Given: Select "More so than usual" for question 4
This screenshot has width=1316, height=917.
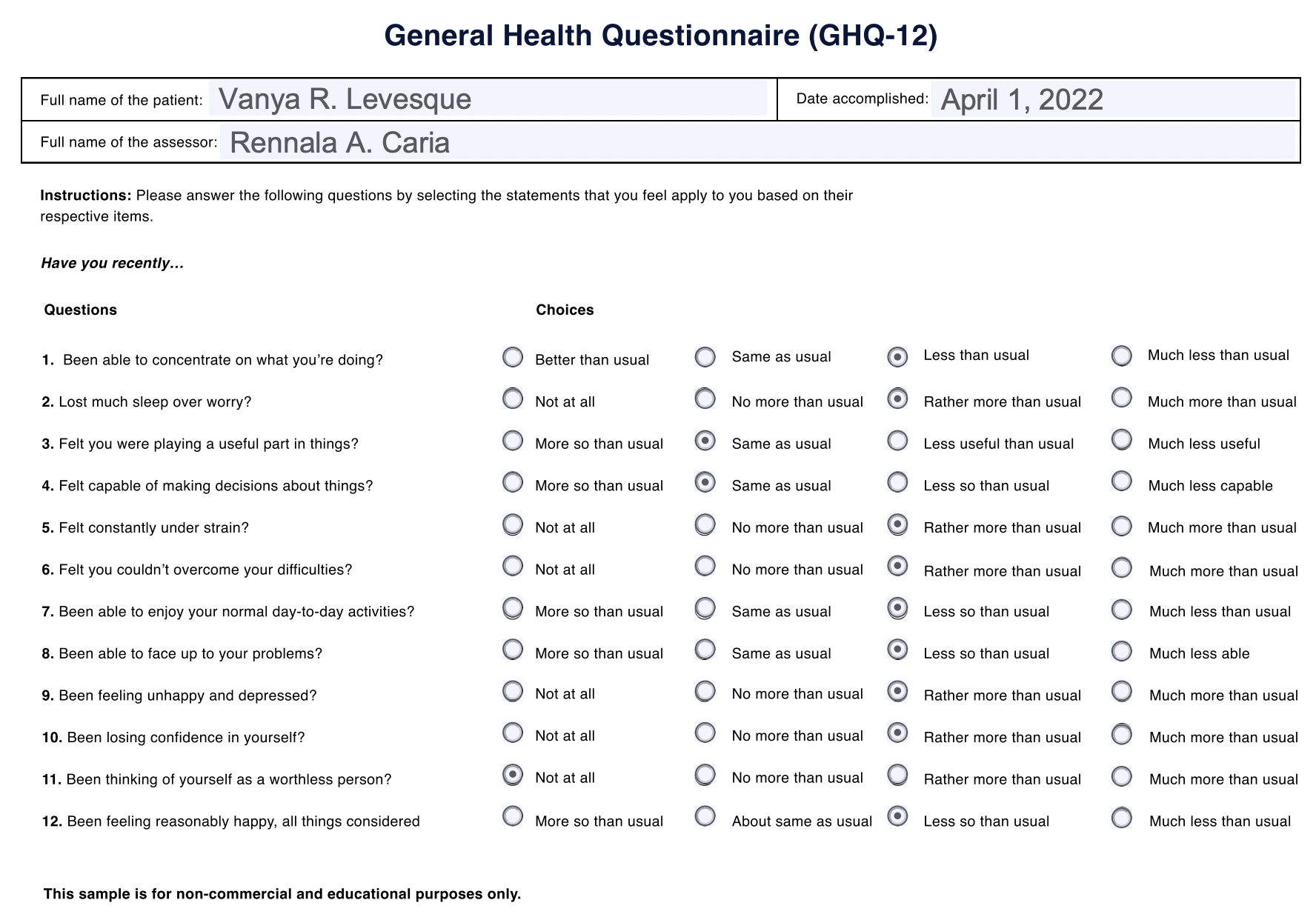Looking at the screenshot, I should 512,482.
